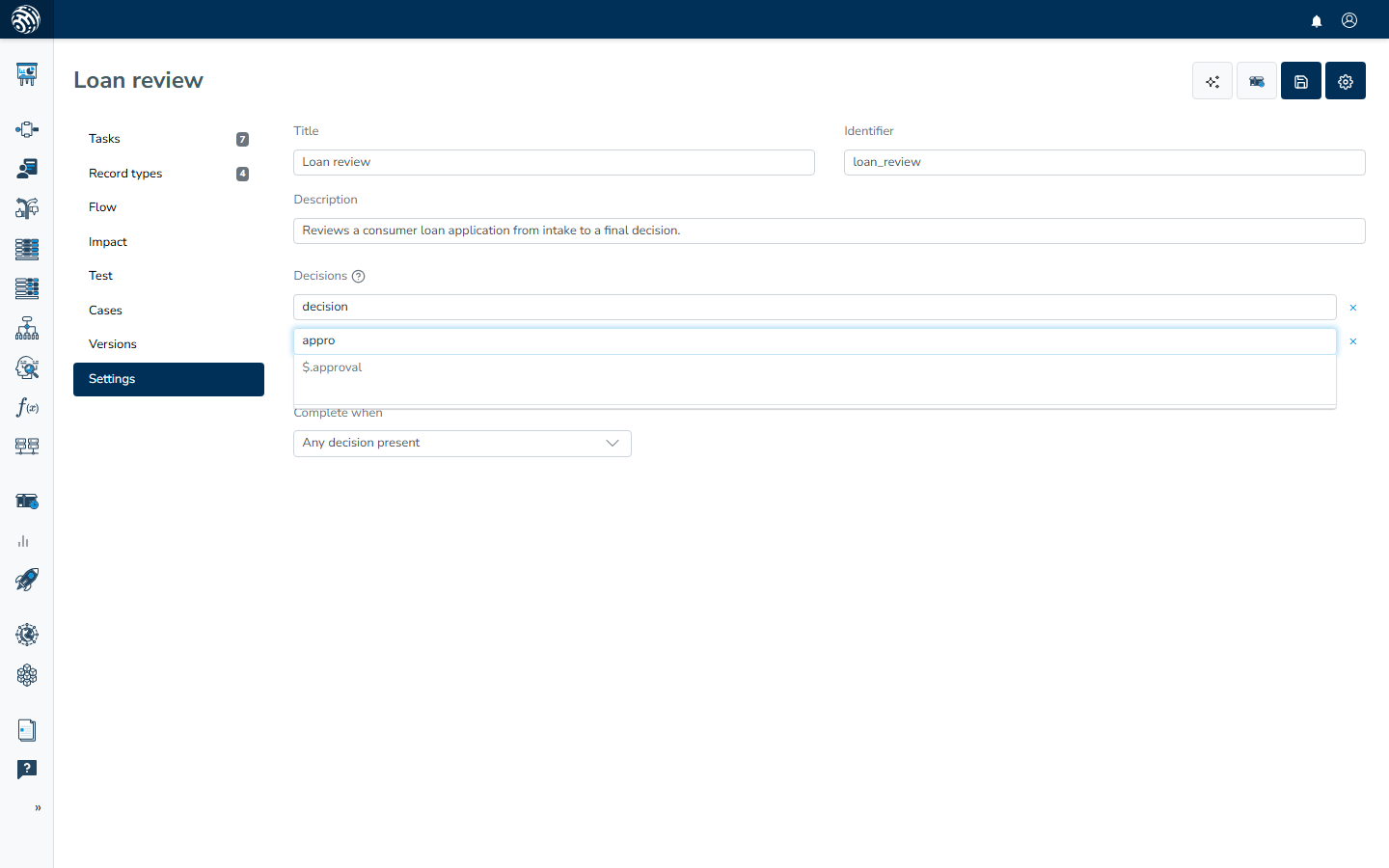
Task: Click the AI sparkle assistant button
Action: coord(1212,81)
